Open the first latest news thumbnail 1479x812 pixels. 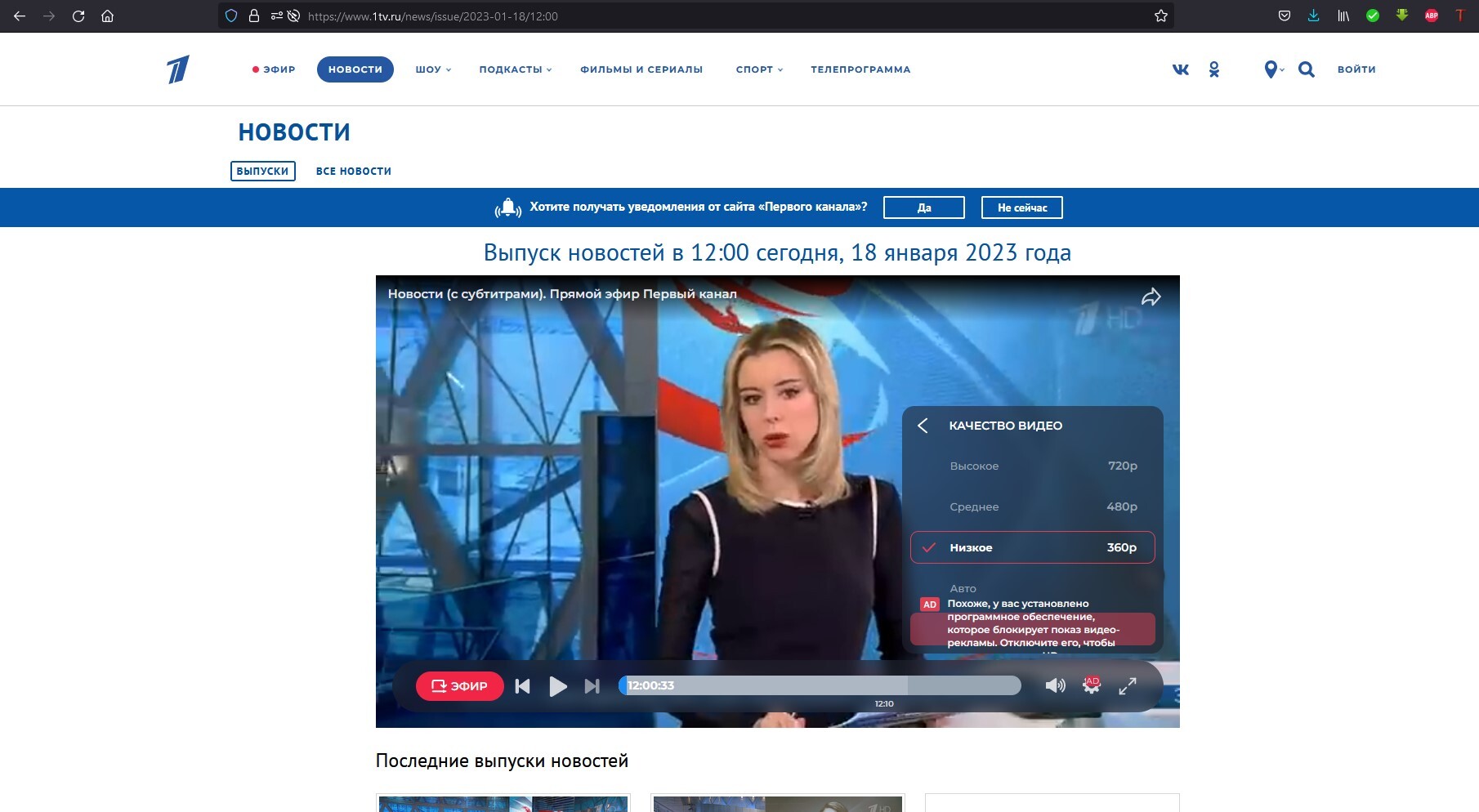503,804
